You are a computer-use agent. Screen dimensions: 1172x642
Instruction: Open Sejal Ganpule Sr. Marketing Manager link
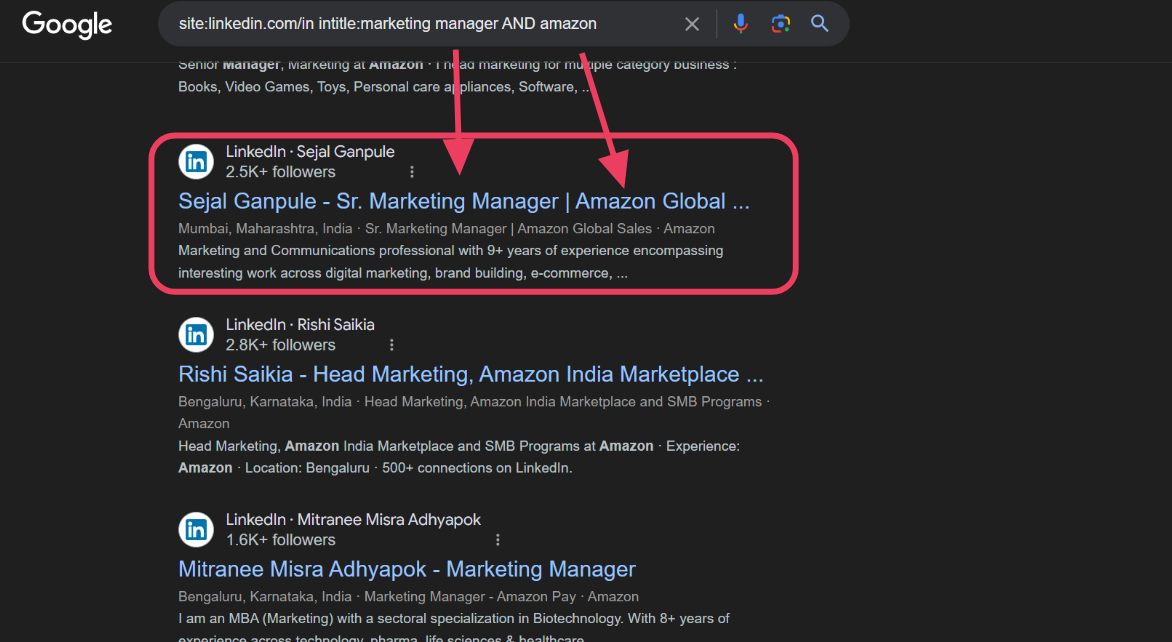click(463, 201)
